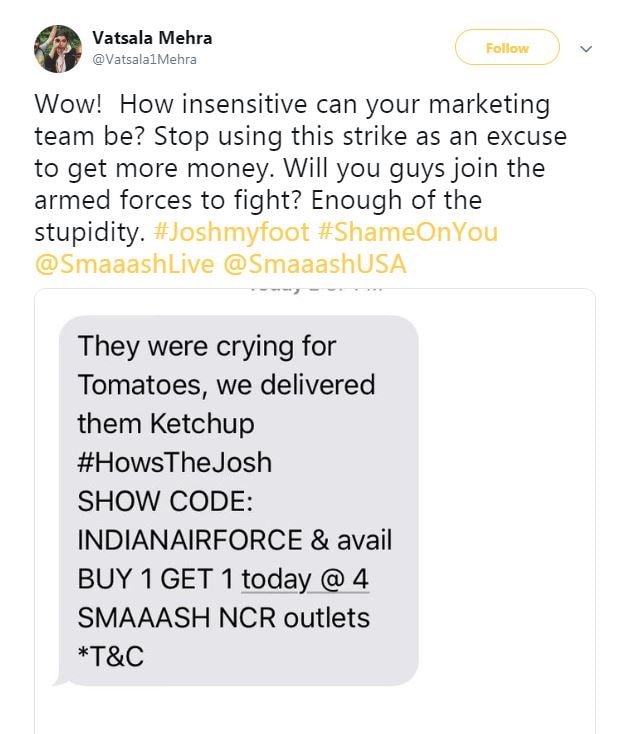This screenshot has height=734, width=630.
Task: Click the underlined "today @ 4" text
Action: click(x=305, y=579)
